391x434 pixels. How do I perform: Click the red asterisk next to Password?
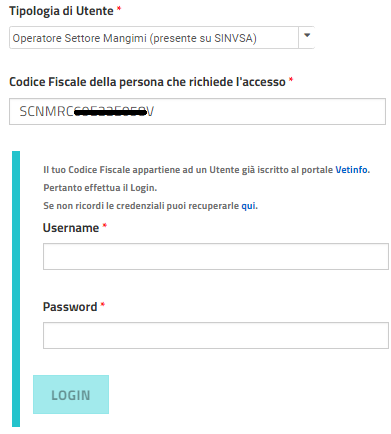(103, 304)
